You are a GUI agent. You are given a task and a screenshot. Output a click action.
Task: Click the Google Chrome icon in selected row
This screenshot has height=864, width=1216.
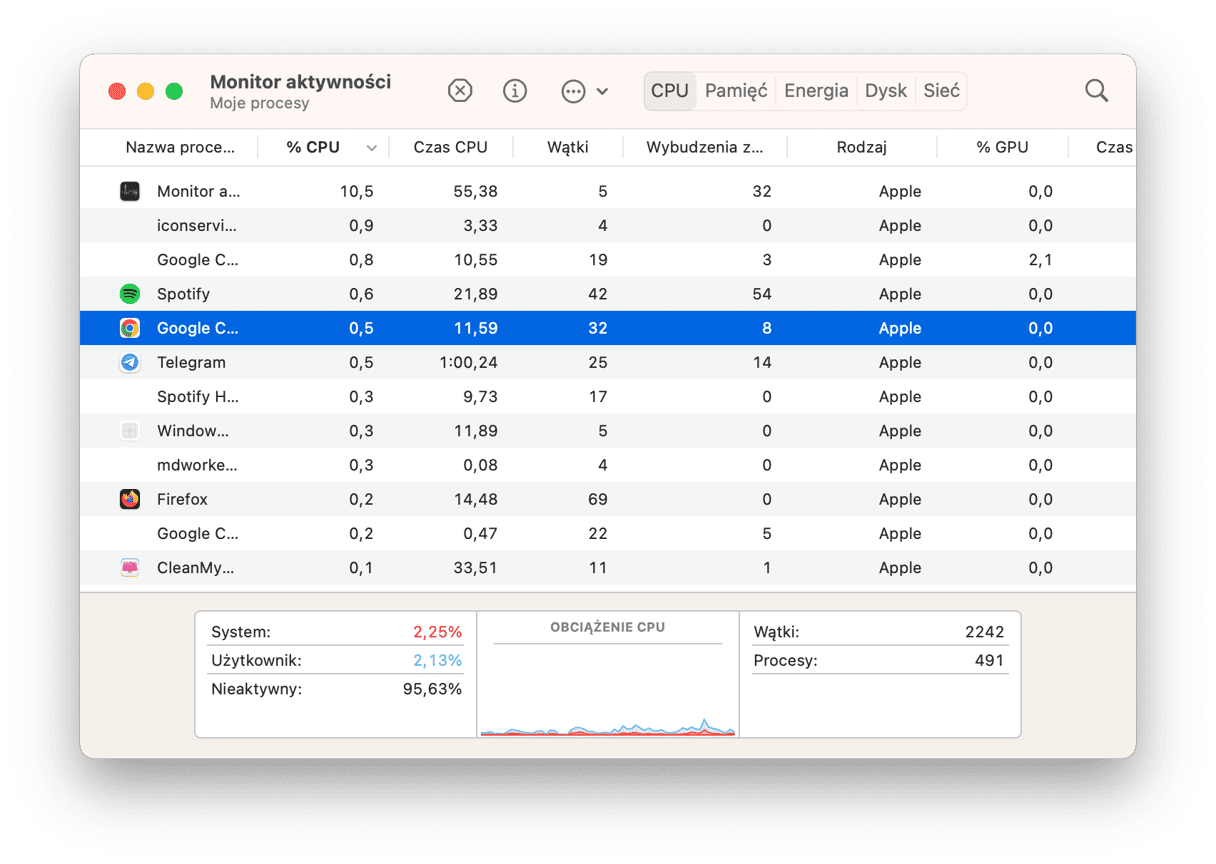pos(130,328)
